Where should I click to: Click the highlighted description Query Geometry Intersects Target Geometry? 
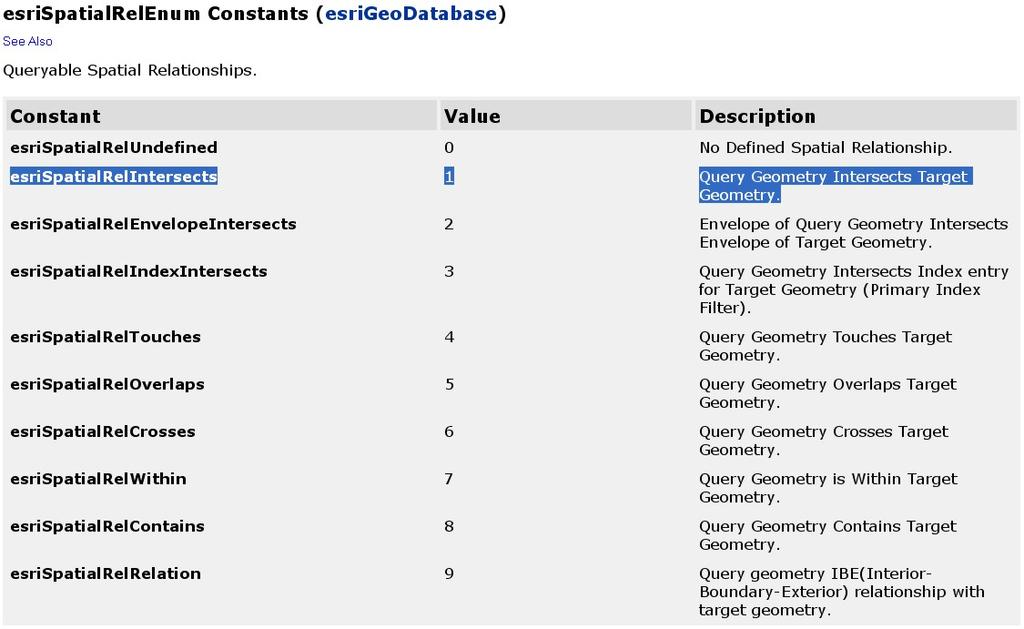pos(835,185)
